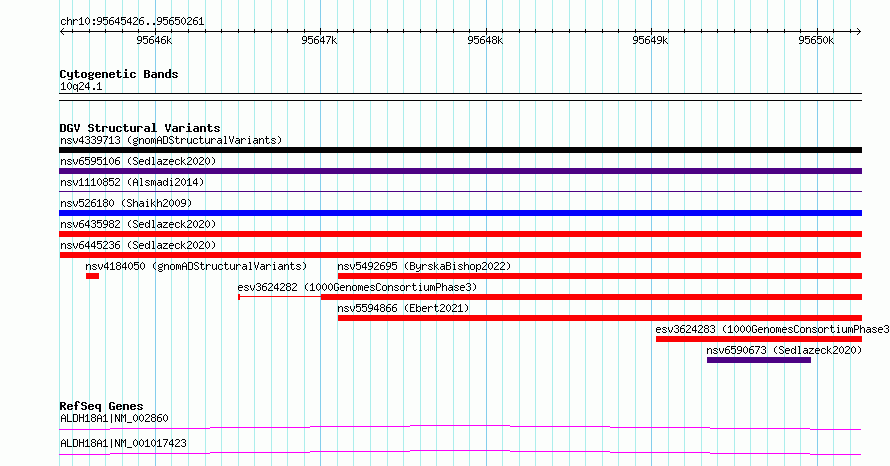Image resolution: width=890 pixels, height=466 pixels.
Task: Click the red nsv5594866 variant bar
Action: coord(600,318)
